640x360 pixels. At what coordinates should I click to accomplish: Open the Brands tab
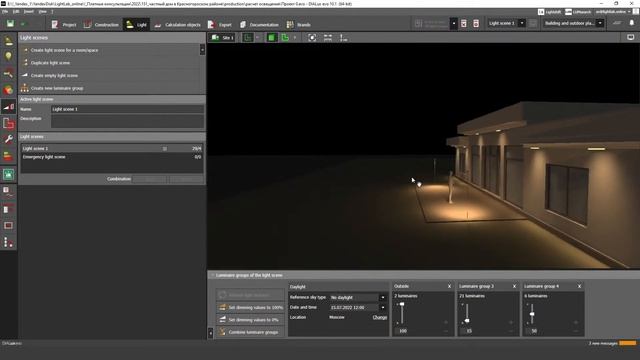pos(299,24)
